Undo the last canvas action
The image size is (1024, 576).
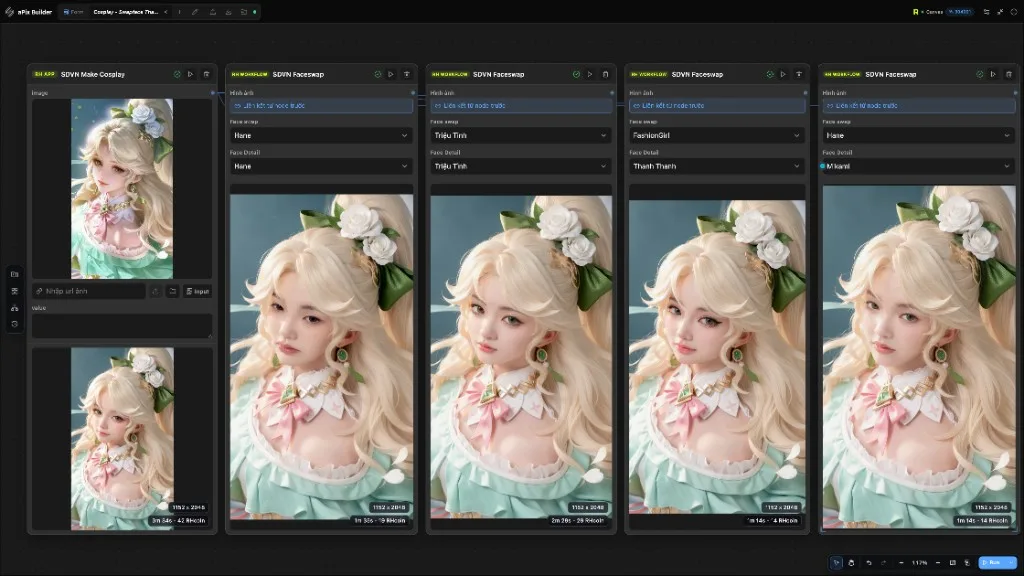point(869,562)
